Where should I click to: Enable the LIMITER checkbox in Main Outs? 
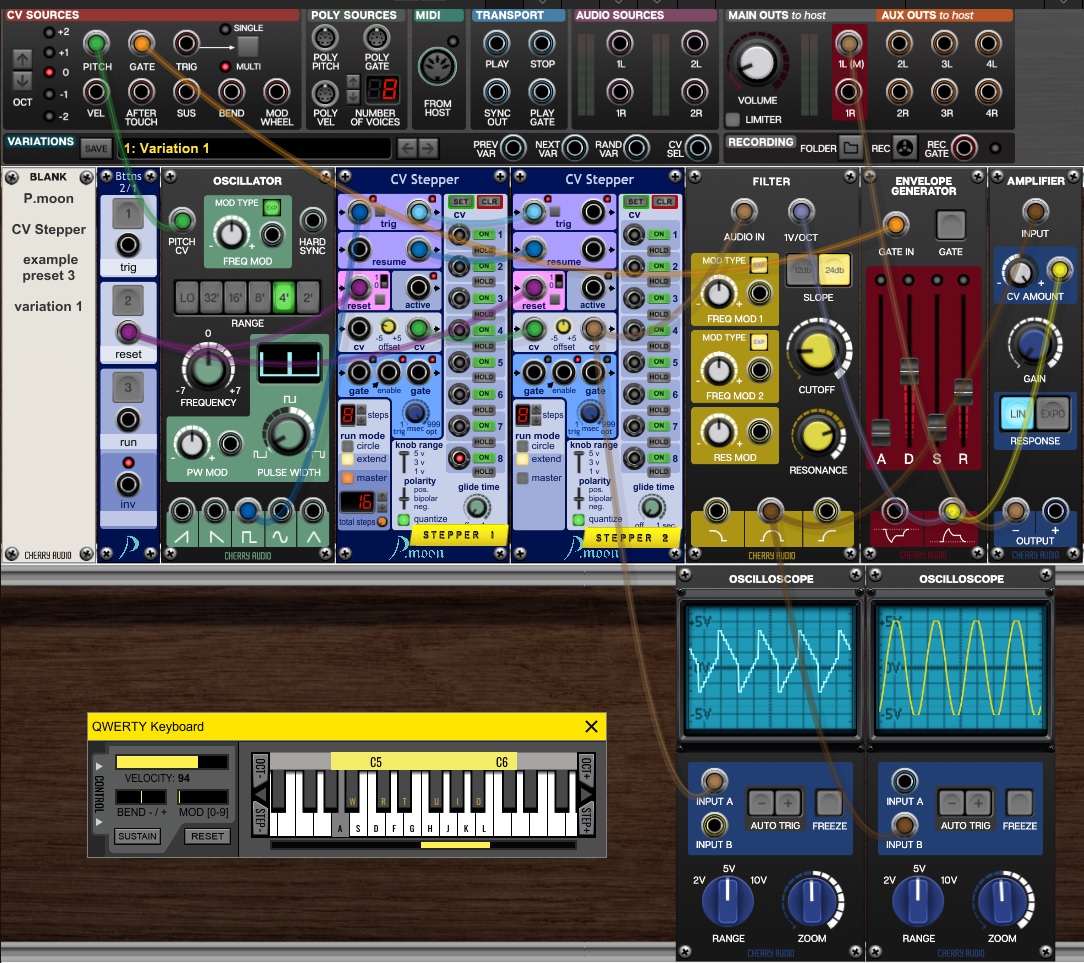coord(733,120)
